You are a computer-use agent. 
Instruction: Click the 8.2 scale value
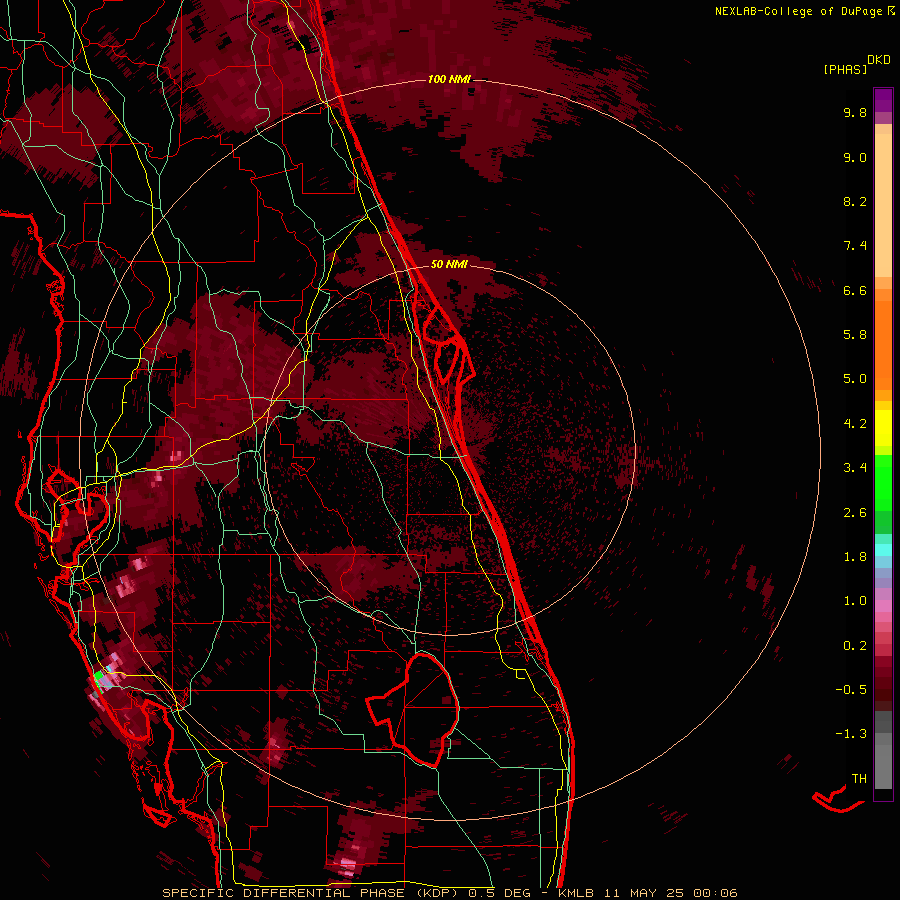855,201
